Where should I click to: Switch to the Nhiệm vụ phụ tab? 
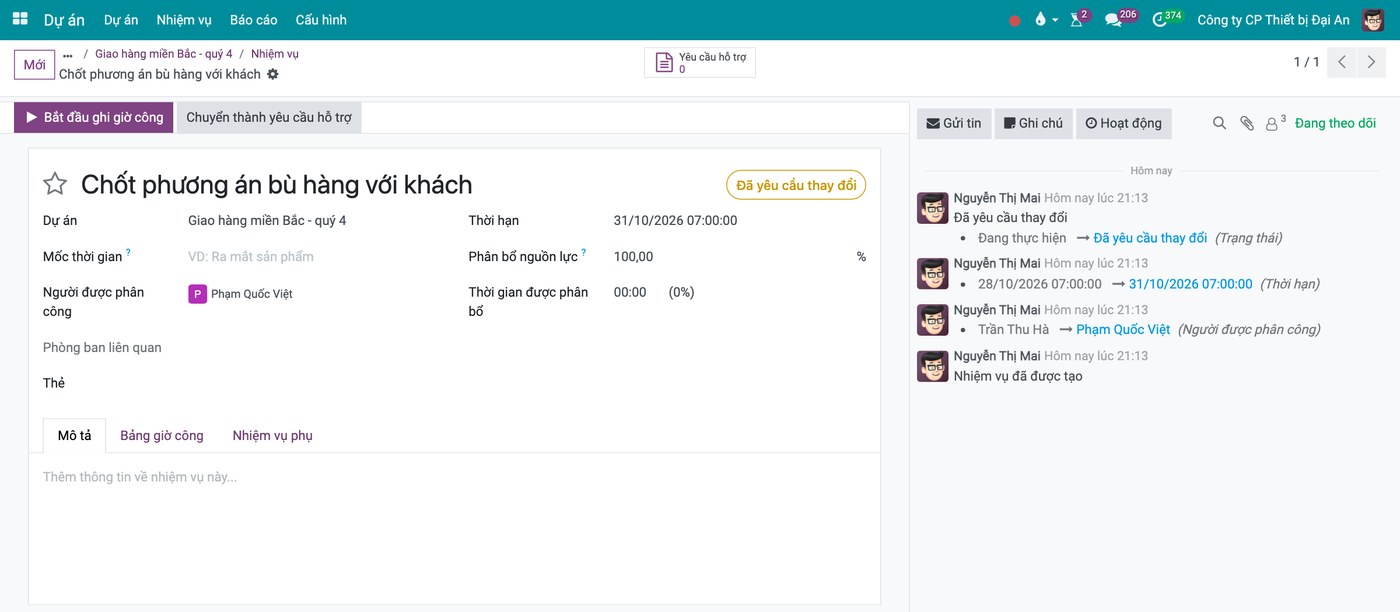[x=273, y=436]
